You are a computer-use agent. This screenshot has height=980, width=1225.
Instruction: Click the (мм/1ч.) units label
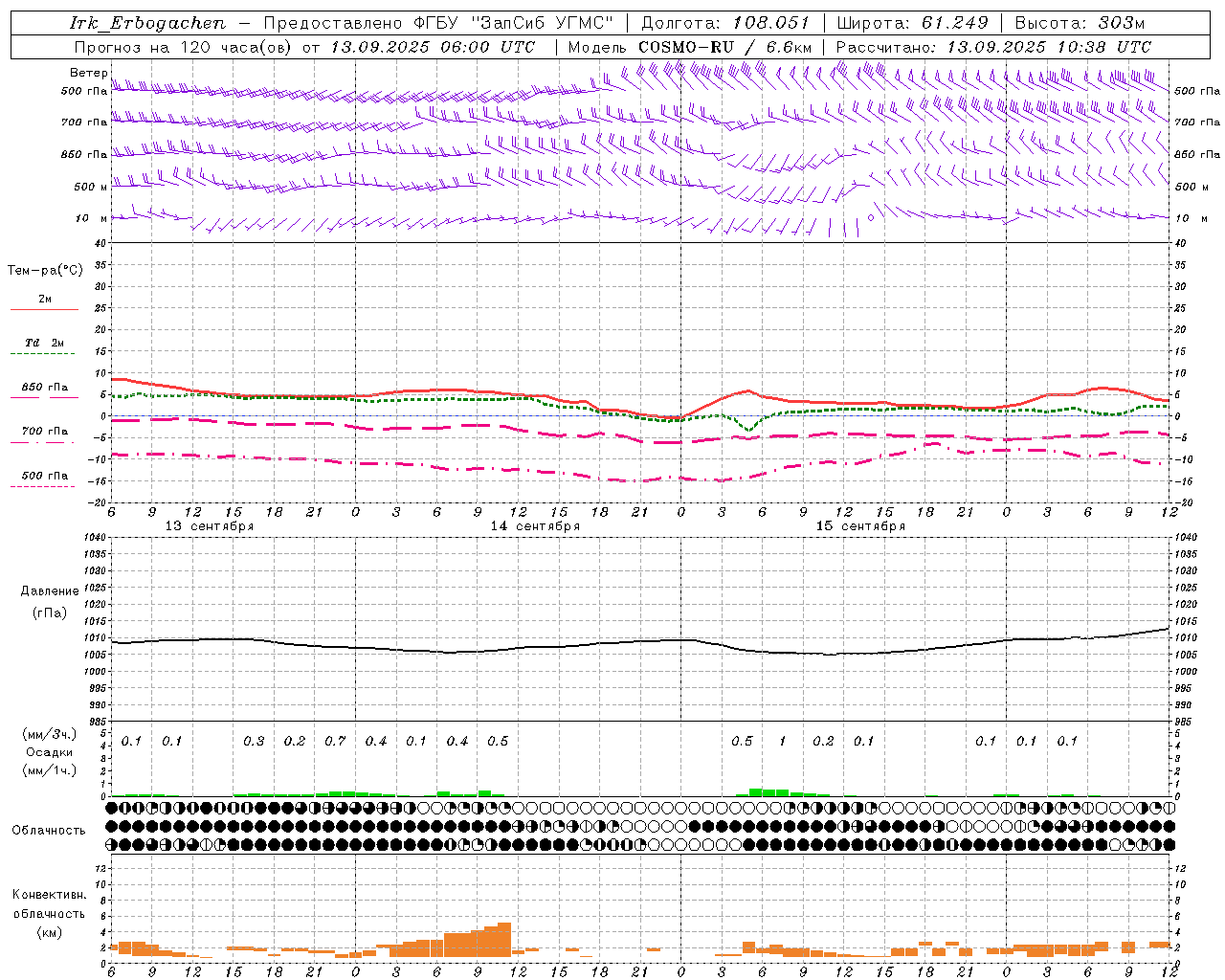coord(49,770)
